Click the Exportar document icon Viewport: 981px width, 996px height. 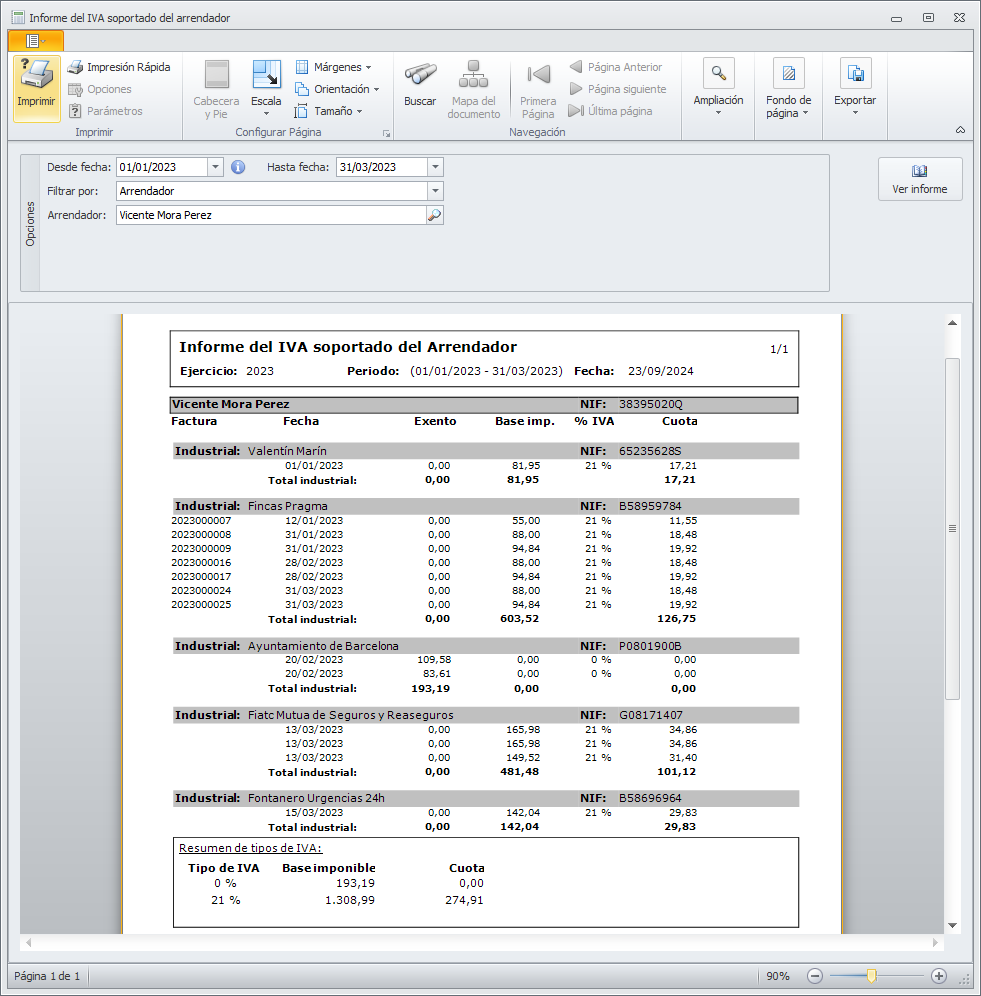point(855,74)
